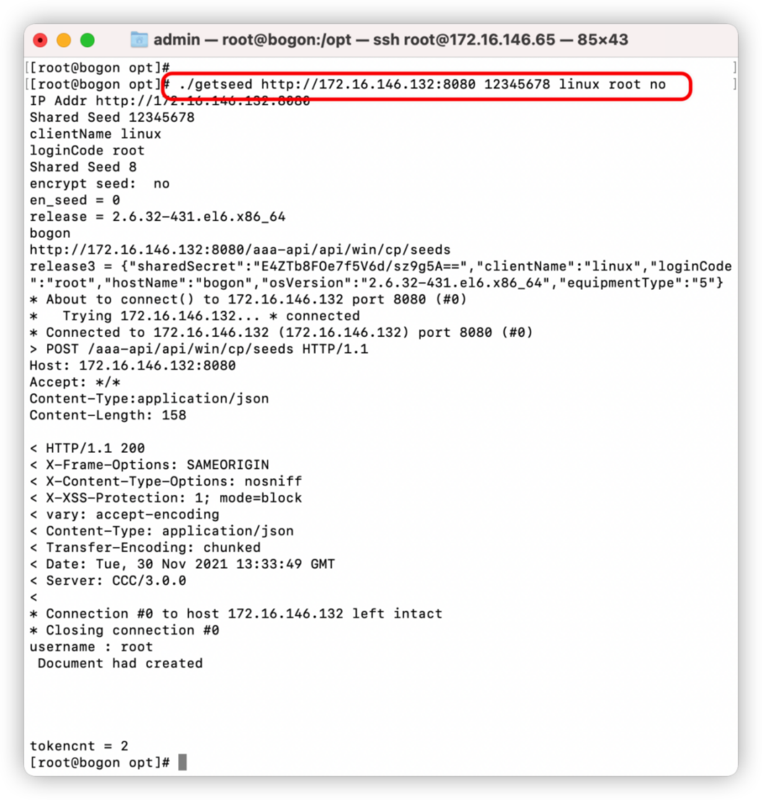Screen dimensions: 762x800
Task: Click the seeds API URL line
Action: [240, 249]
